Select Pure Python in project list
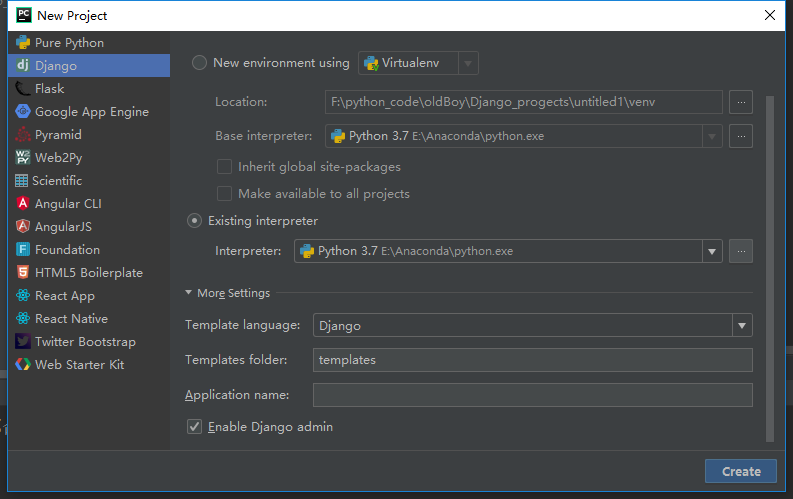This screenshot has width=793, height=499. coord(69,43)
